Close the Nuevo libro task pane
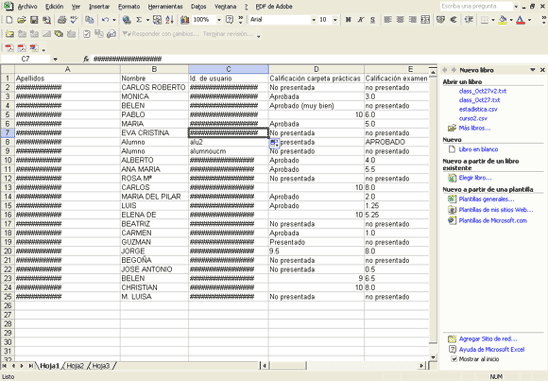This screenshot has width=548, height=381. click(x=542, y=70)
